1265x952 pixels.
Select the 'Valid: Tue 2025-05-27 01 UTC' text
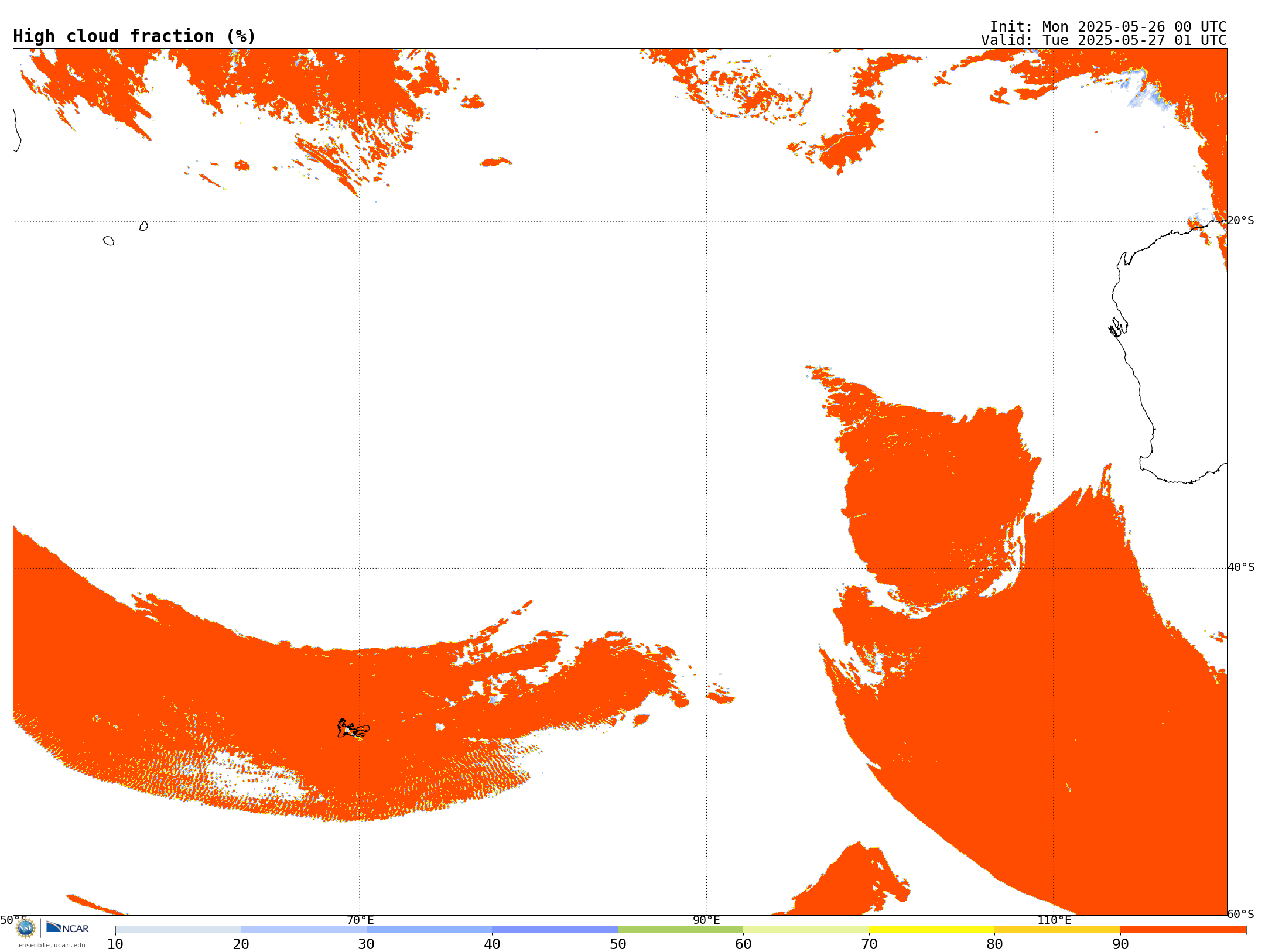(1104, 40)
